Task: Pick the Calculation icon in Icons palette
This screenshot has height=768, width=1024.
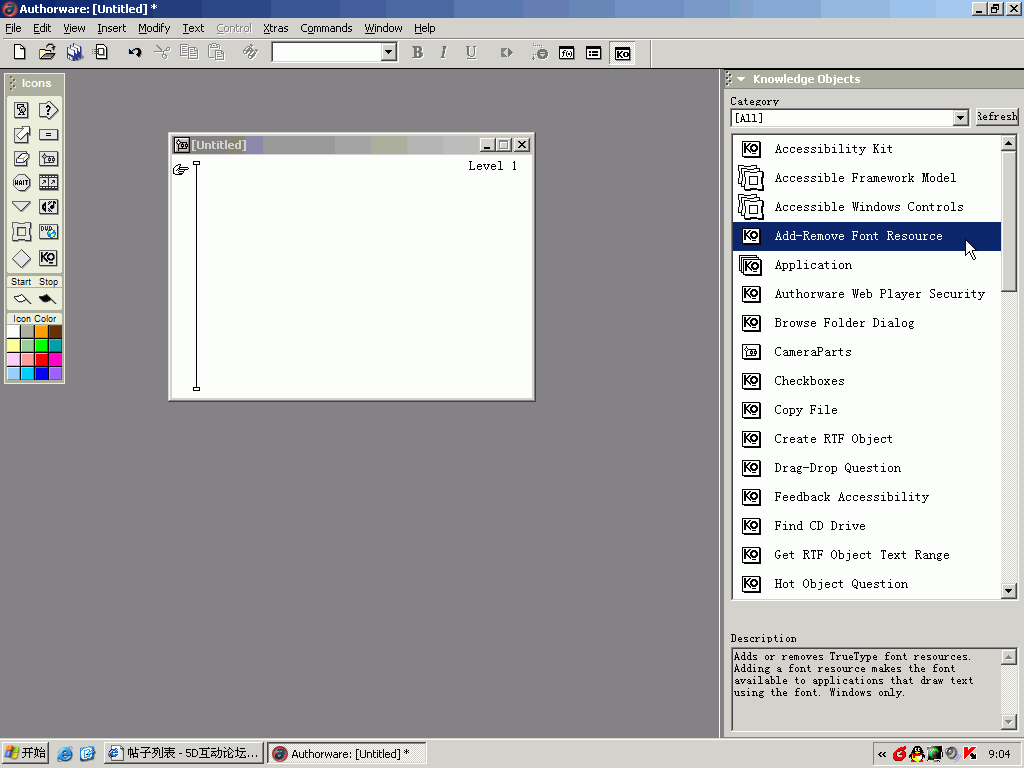Action: click(x=48, y=135)
